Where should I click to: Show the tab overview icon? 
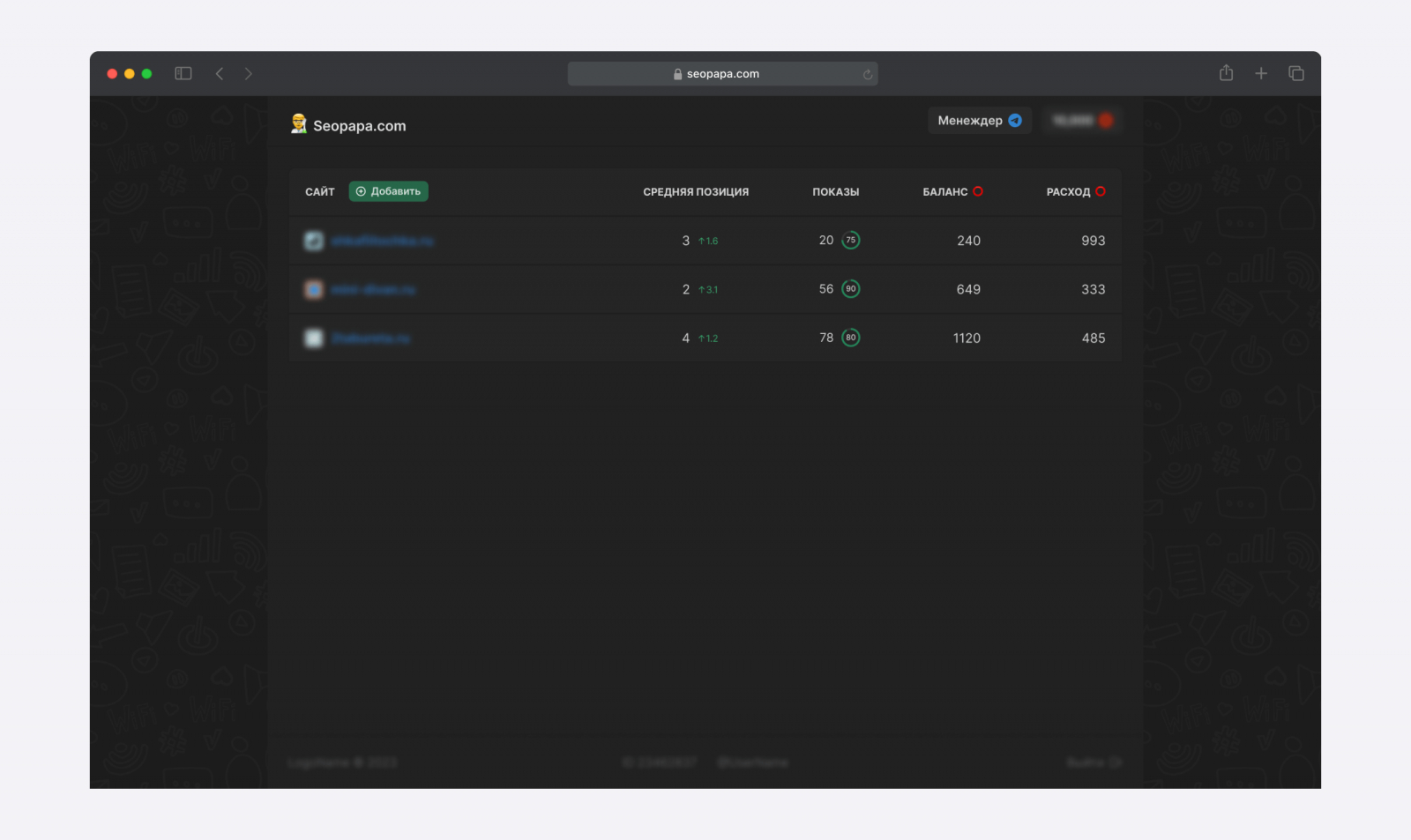[x=1296, y=74]
